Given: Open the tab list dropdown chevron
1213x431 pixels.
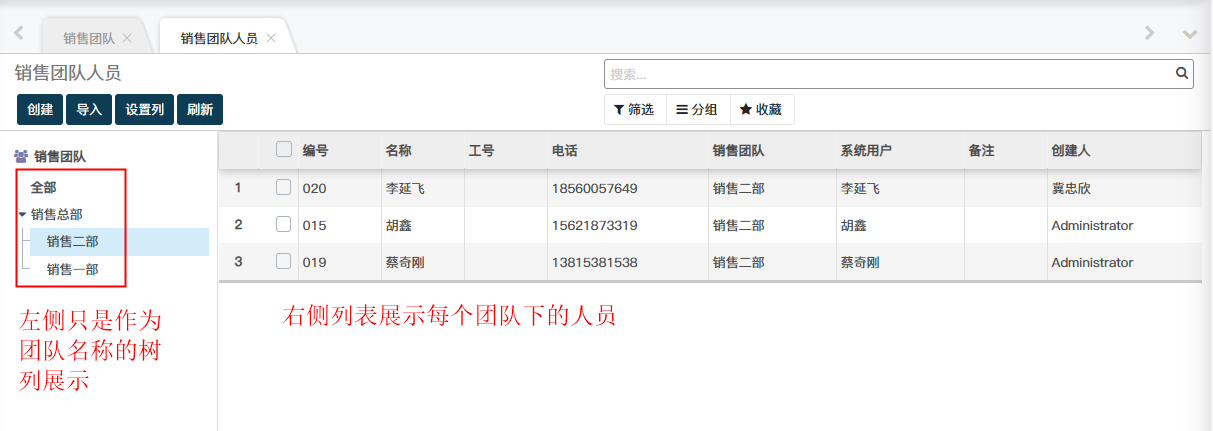Looking at the screenshot, I should point(1189,34).
